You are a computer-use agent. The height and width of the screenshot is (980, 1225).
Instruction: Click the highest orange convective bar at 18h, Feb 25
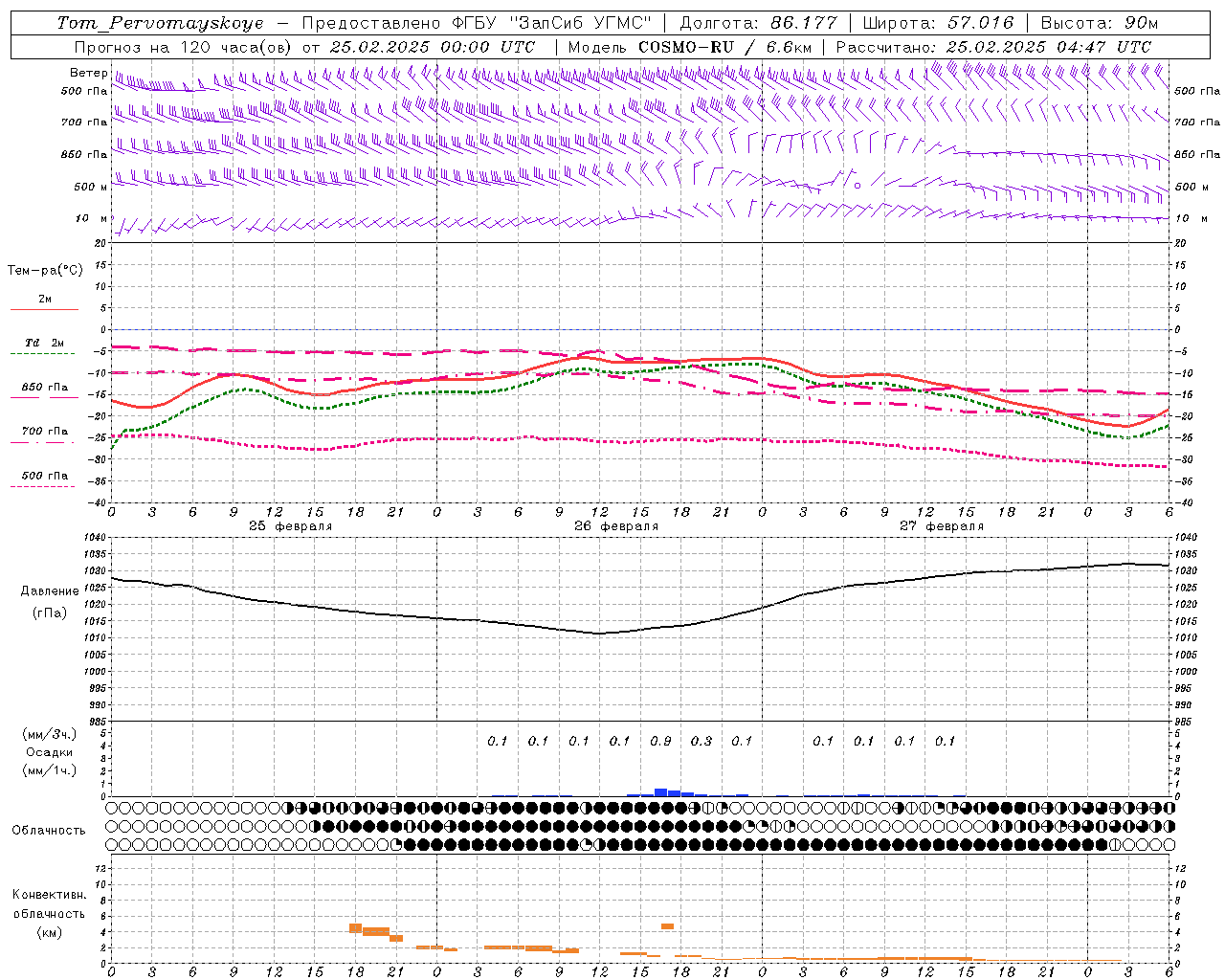tap(355, 928)
